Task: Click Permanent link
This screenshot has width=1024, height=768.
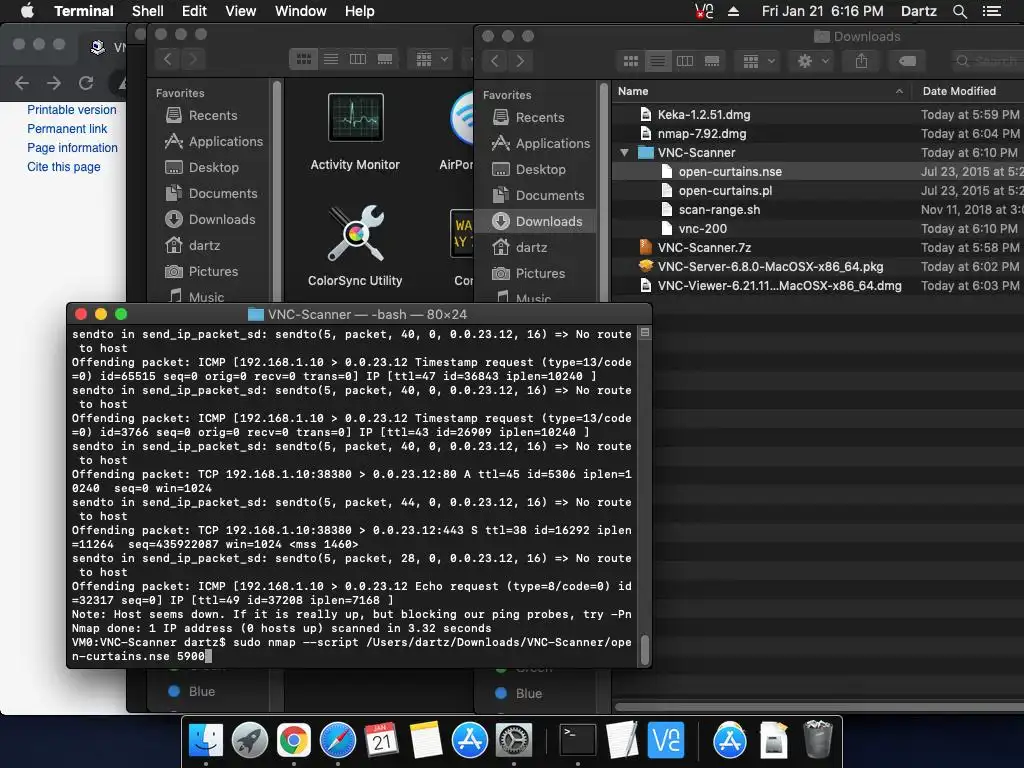Action: click(x=67, y=129)
